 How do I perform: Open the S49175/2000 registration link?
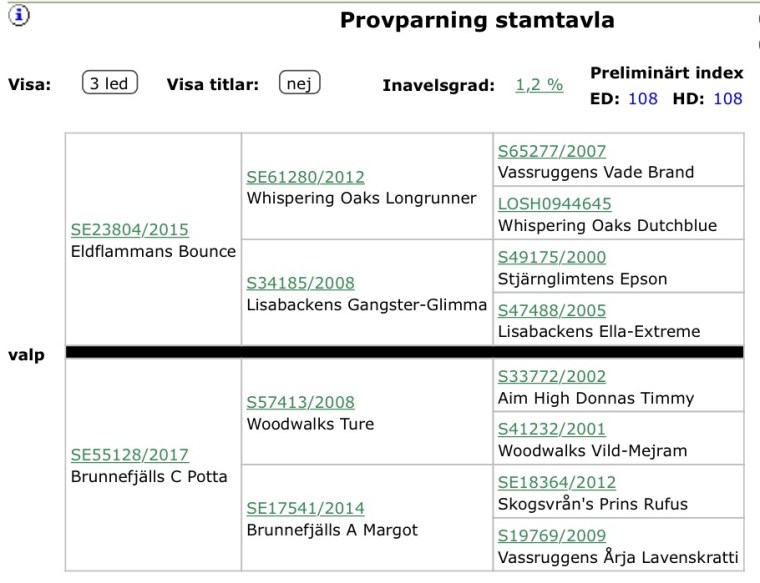[x=552, y=257]
